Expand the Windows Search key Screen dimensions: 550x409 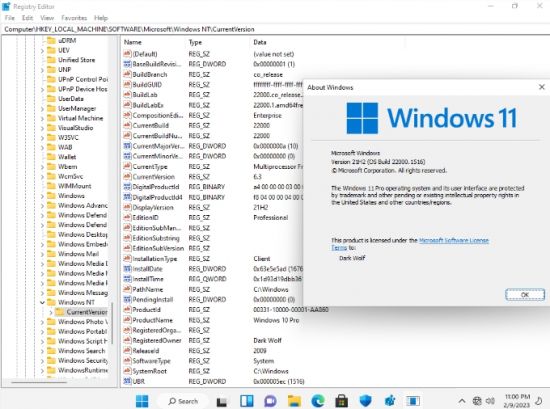(x=42, y=351)
